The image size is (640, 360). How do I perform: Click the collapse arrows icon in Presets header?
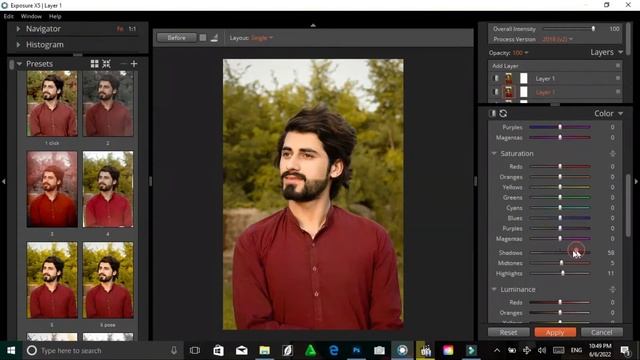[x=107, y=64]
